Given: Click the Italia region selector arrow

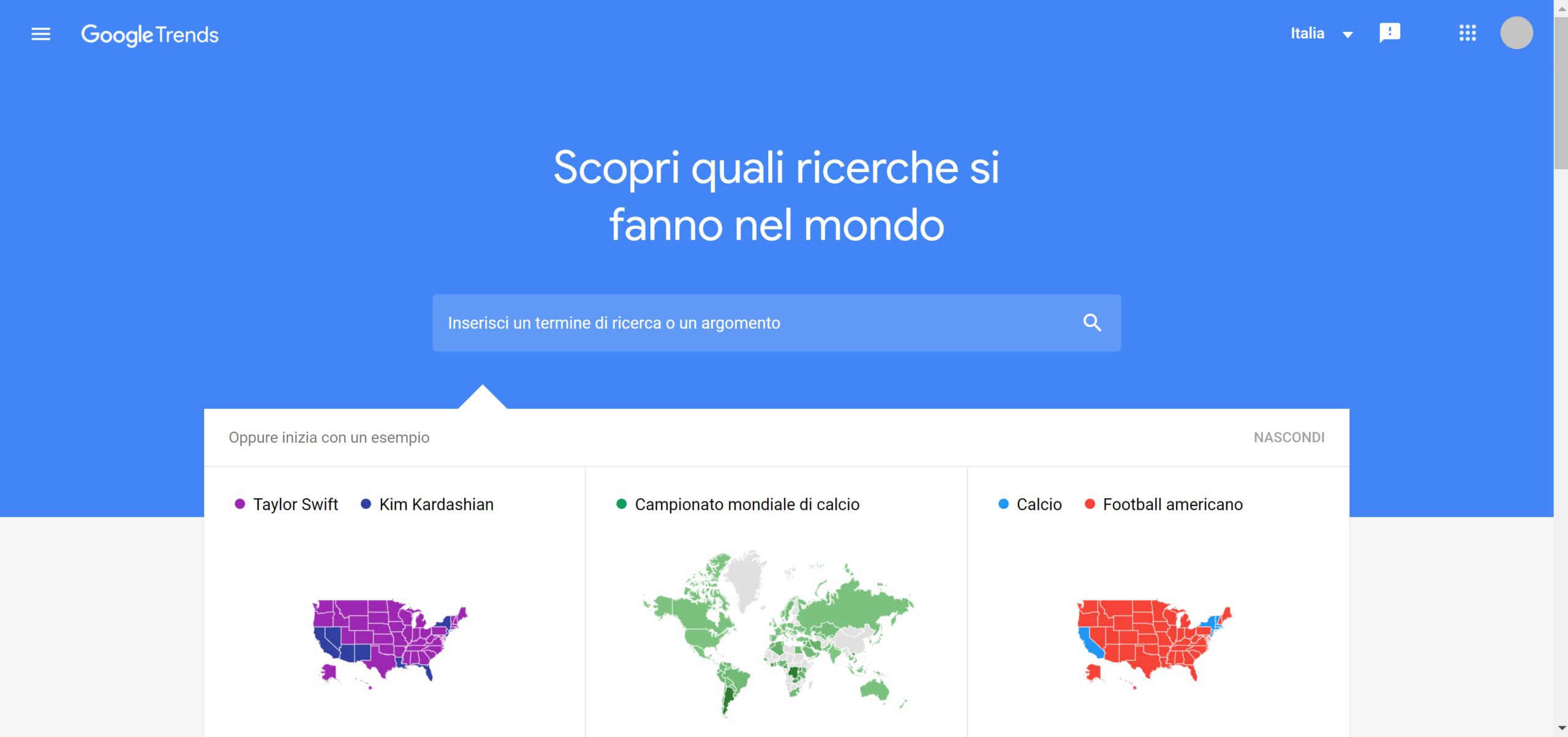Looking at the screenshot, I should click(1347, 33).
